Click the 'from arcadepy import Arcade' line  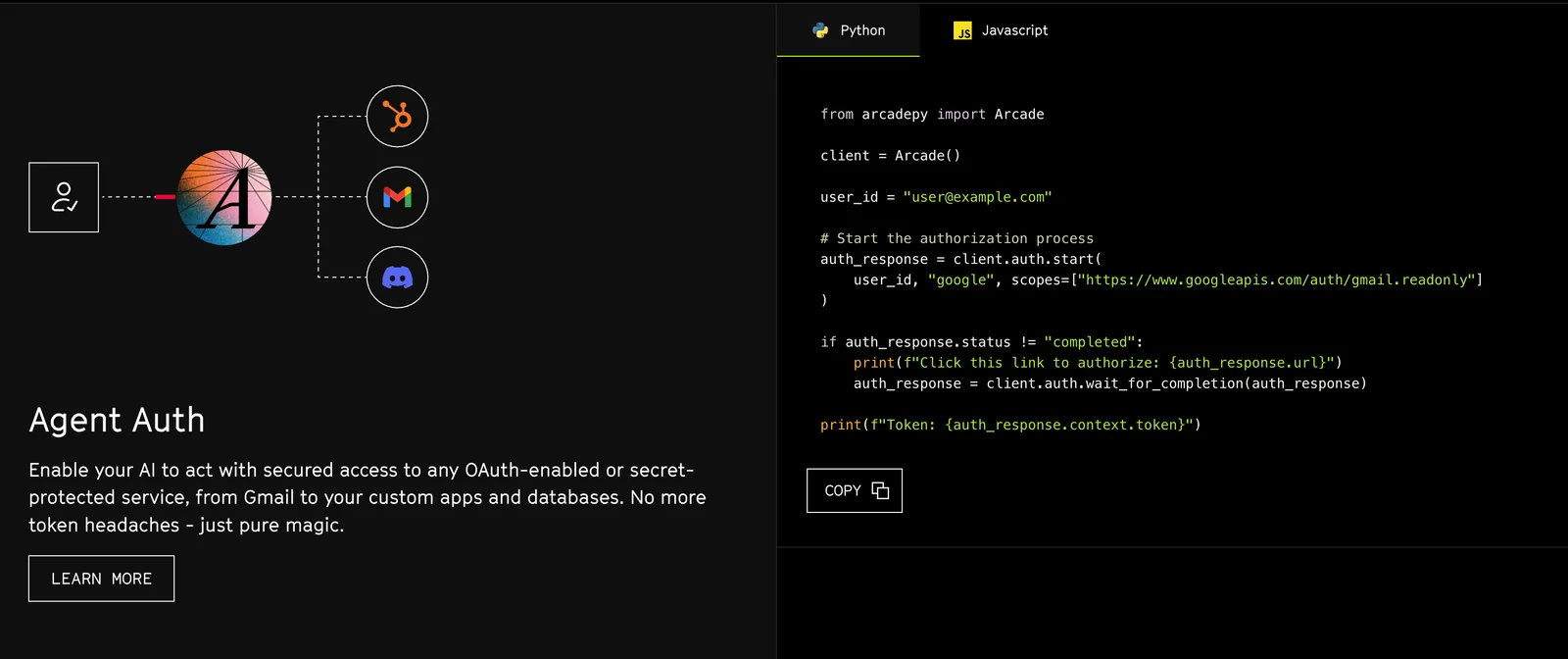click(932, 114)
